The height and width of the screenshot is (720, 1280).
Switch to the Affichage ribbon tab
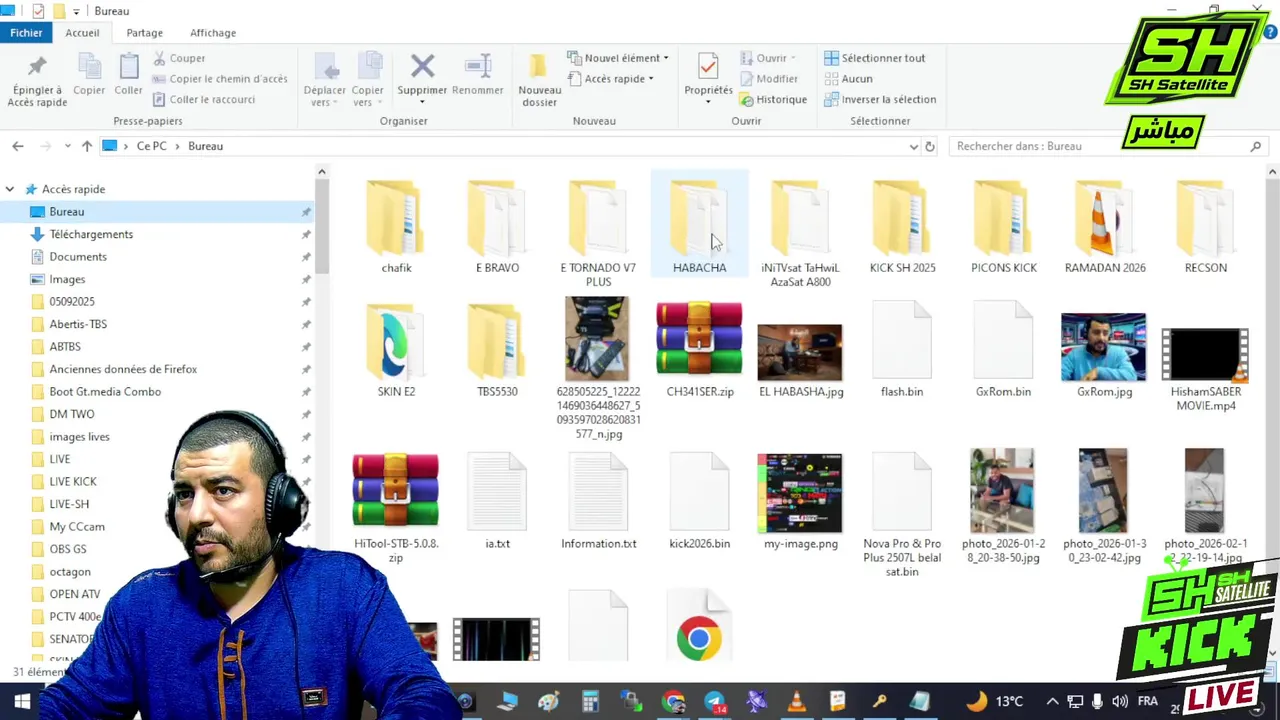click(x=213, y=32)
